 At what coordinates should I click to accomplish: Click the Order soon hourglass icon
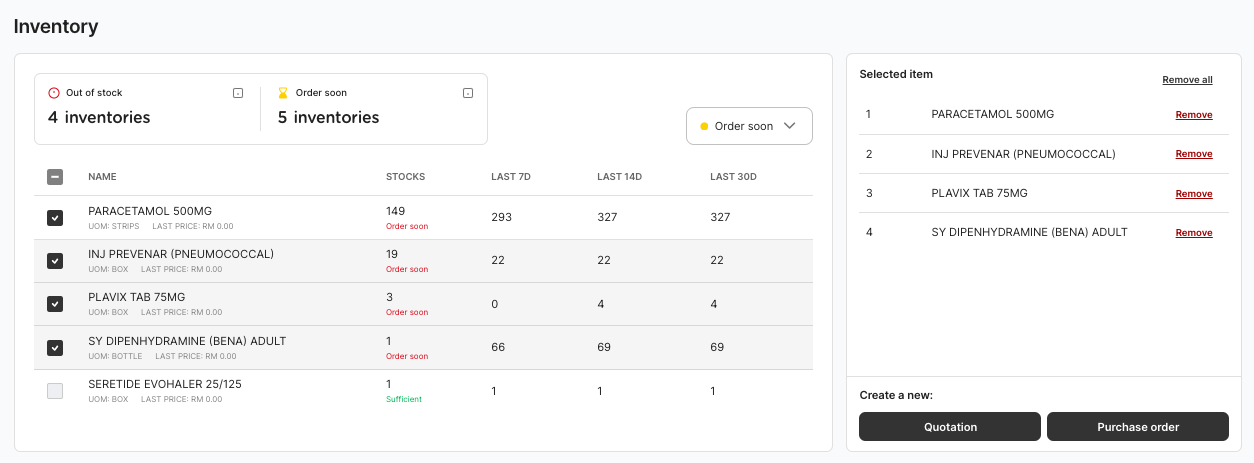[283, 93]
